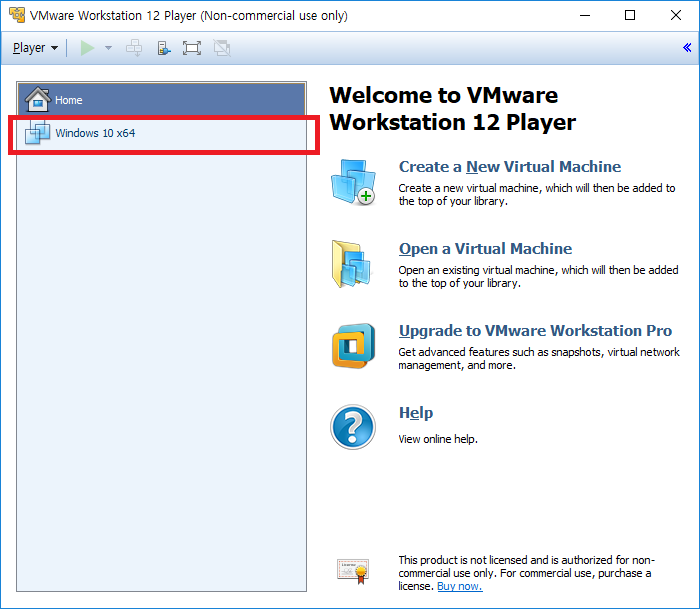Screen dimensions: 700x609
Task: Enter full screen mode icon
Action: pos(192,48)
